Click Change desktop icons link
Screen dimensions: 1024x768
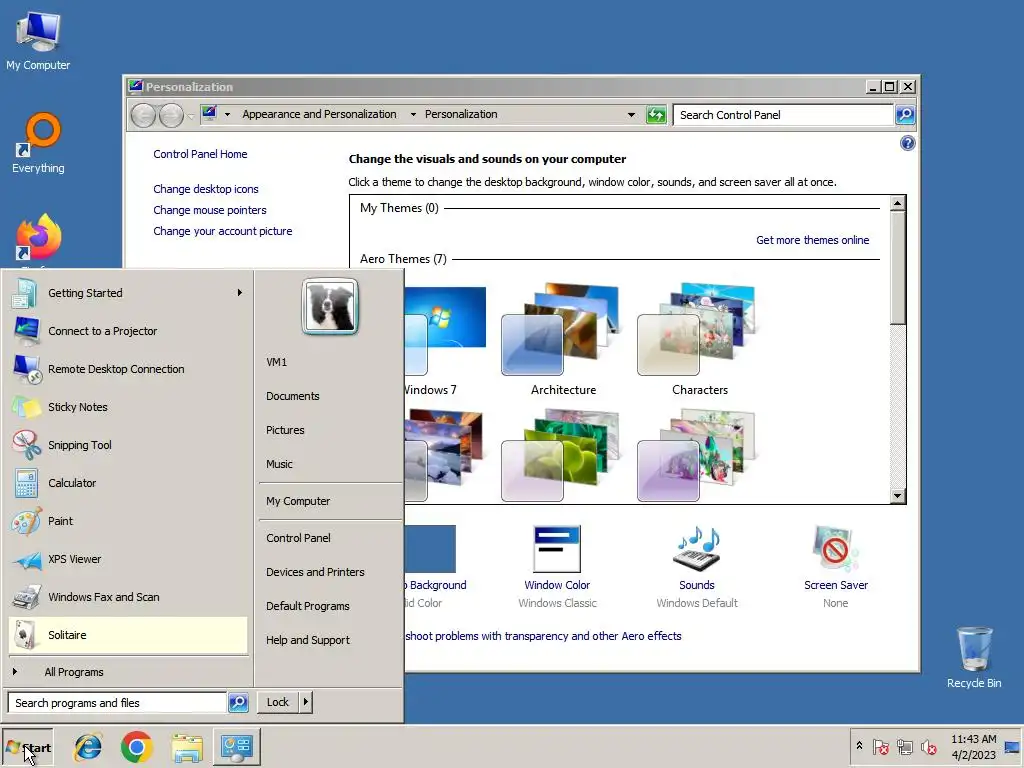point(206,189)
